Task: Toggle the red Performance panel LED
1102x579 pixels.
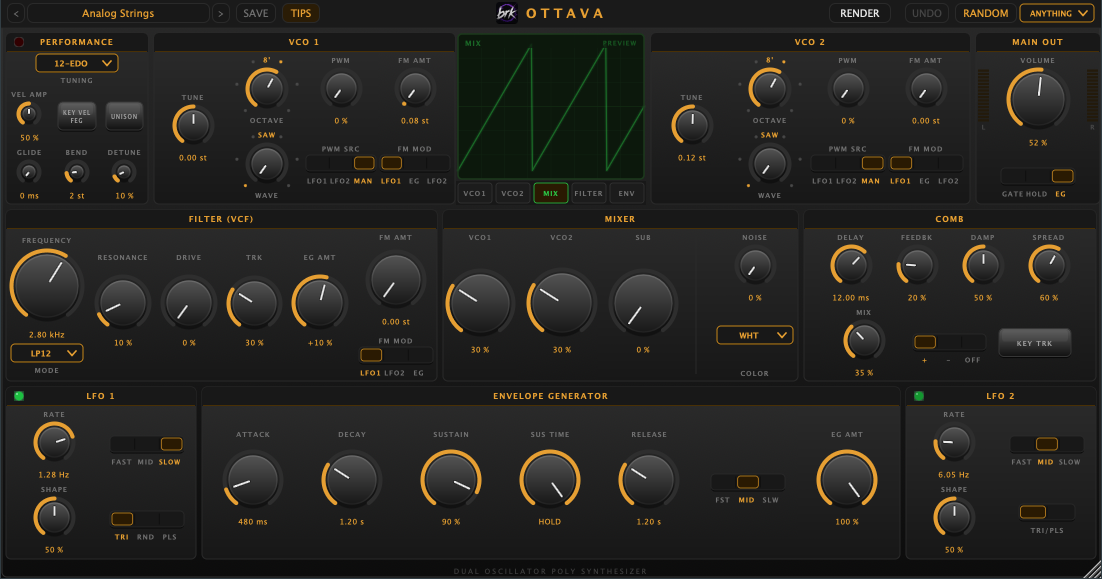Action: tap(19, 42)
